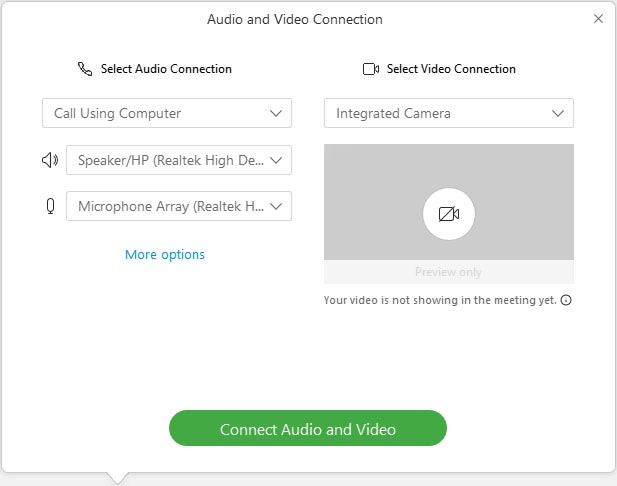Expand the Microphone Array input dropdown

coord(179,207)
